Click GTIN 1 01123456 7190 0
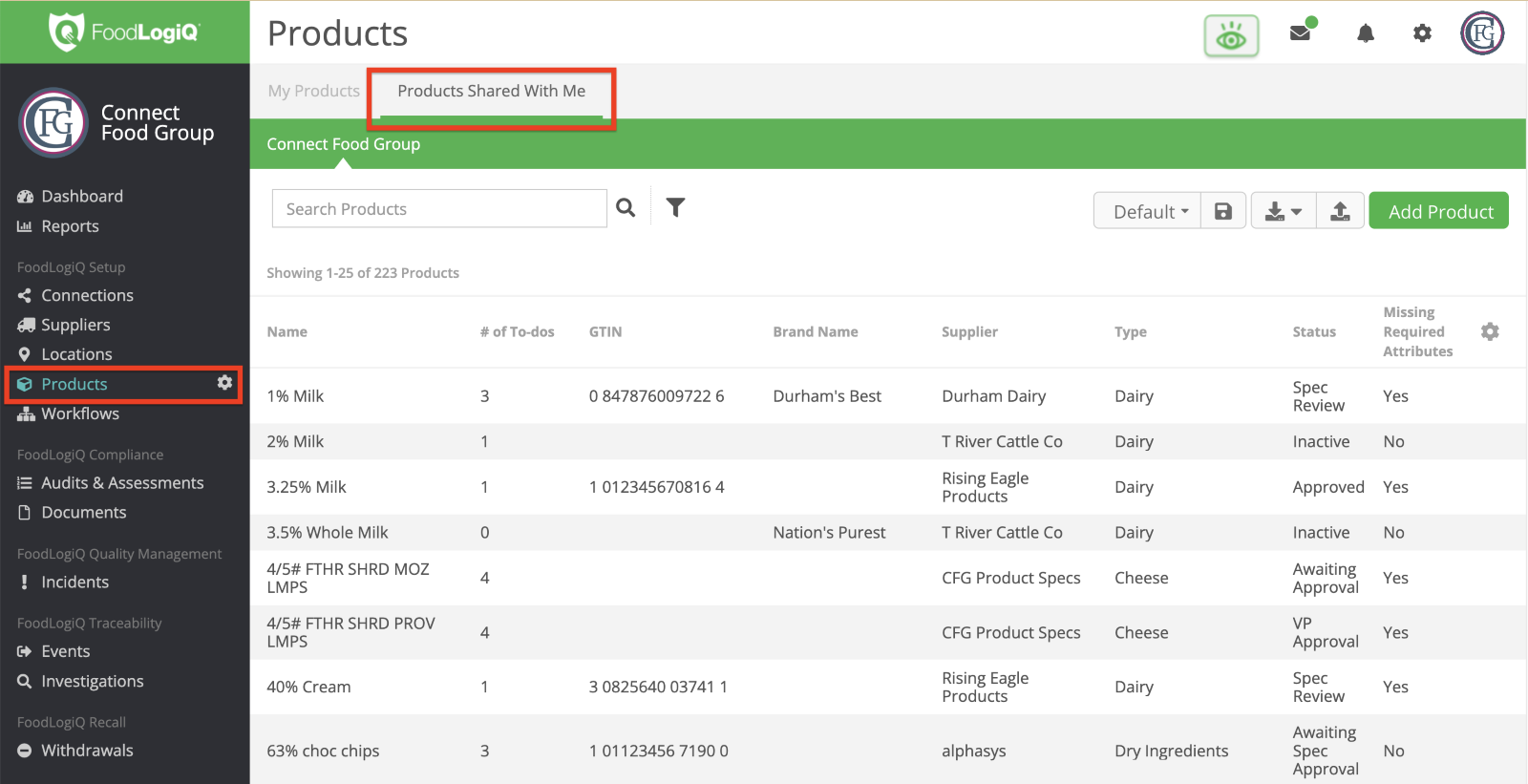 point(659,751)
